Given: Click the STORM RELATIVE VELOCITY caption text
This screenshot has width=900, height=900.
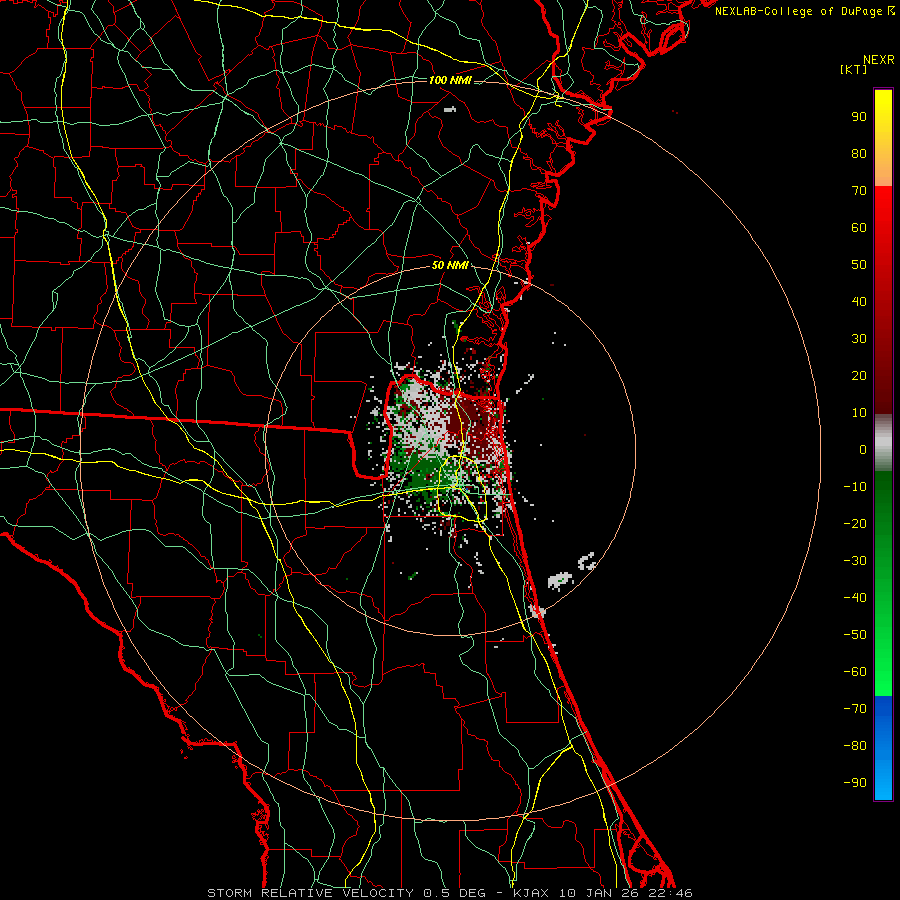Looking at the screenshot, I should tap(310, 893).
